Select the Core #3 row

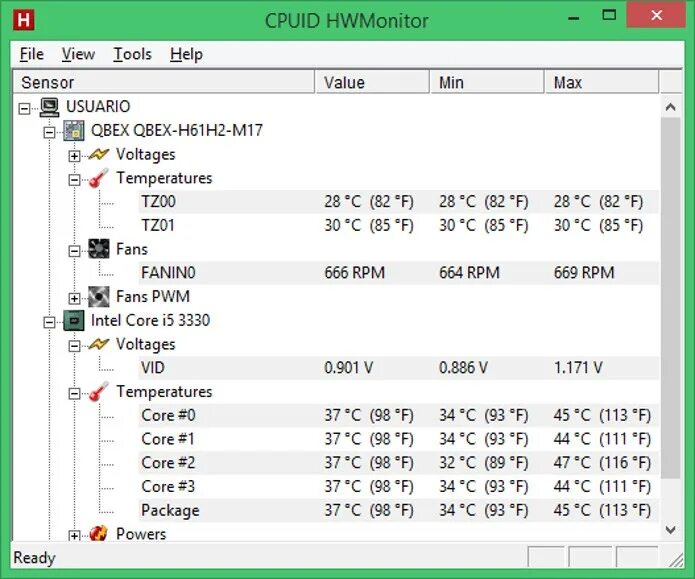pyautogui.click(x=398, y=486)
